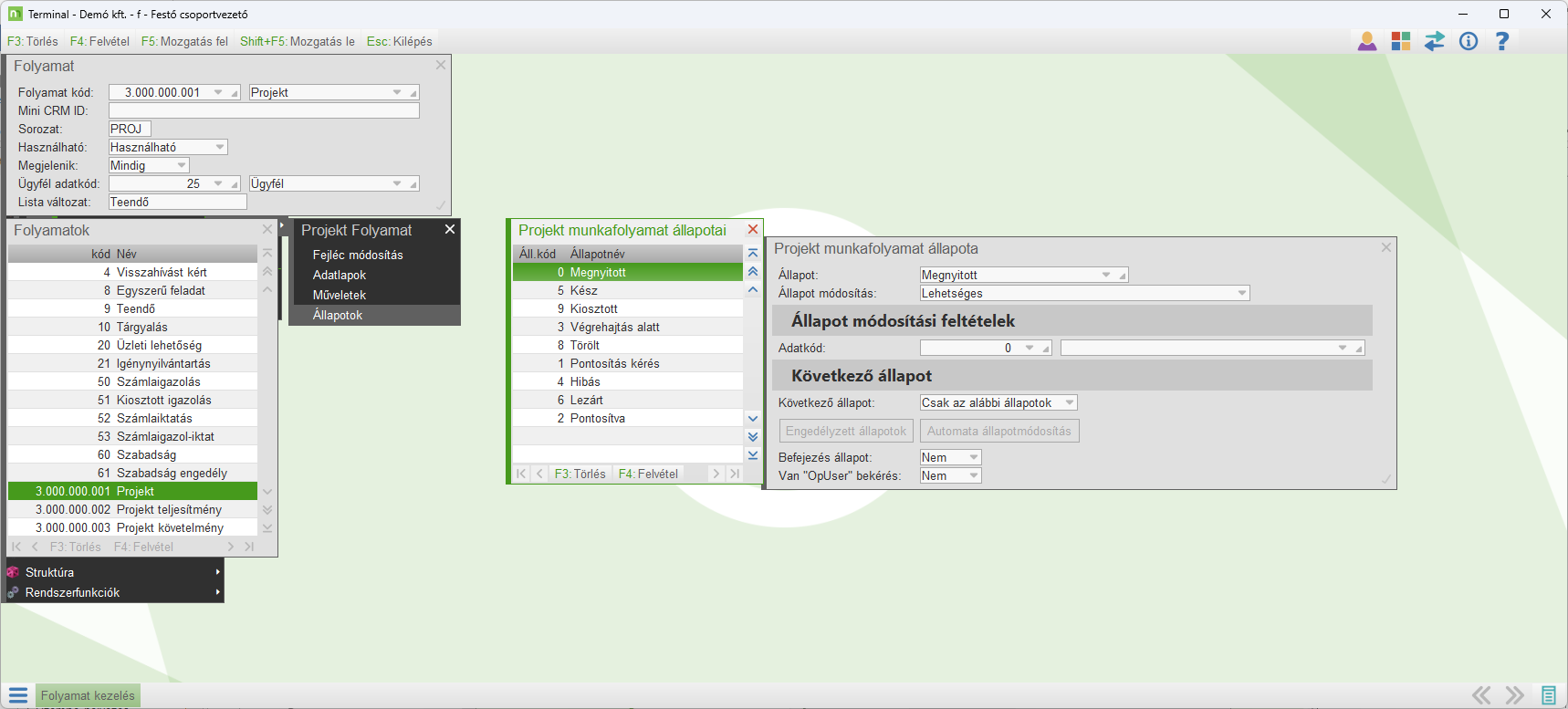Select Szabadság engedély row

click(x=133, y=473)
